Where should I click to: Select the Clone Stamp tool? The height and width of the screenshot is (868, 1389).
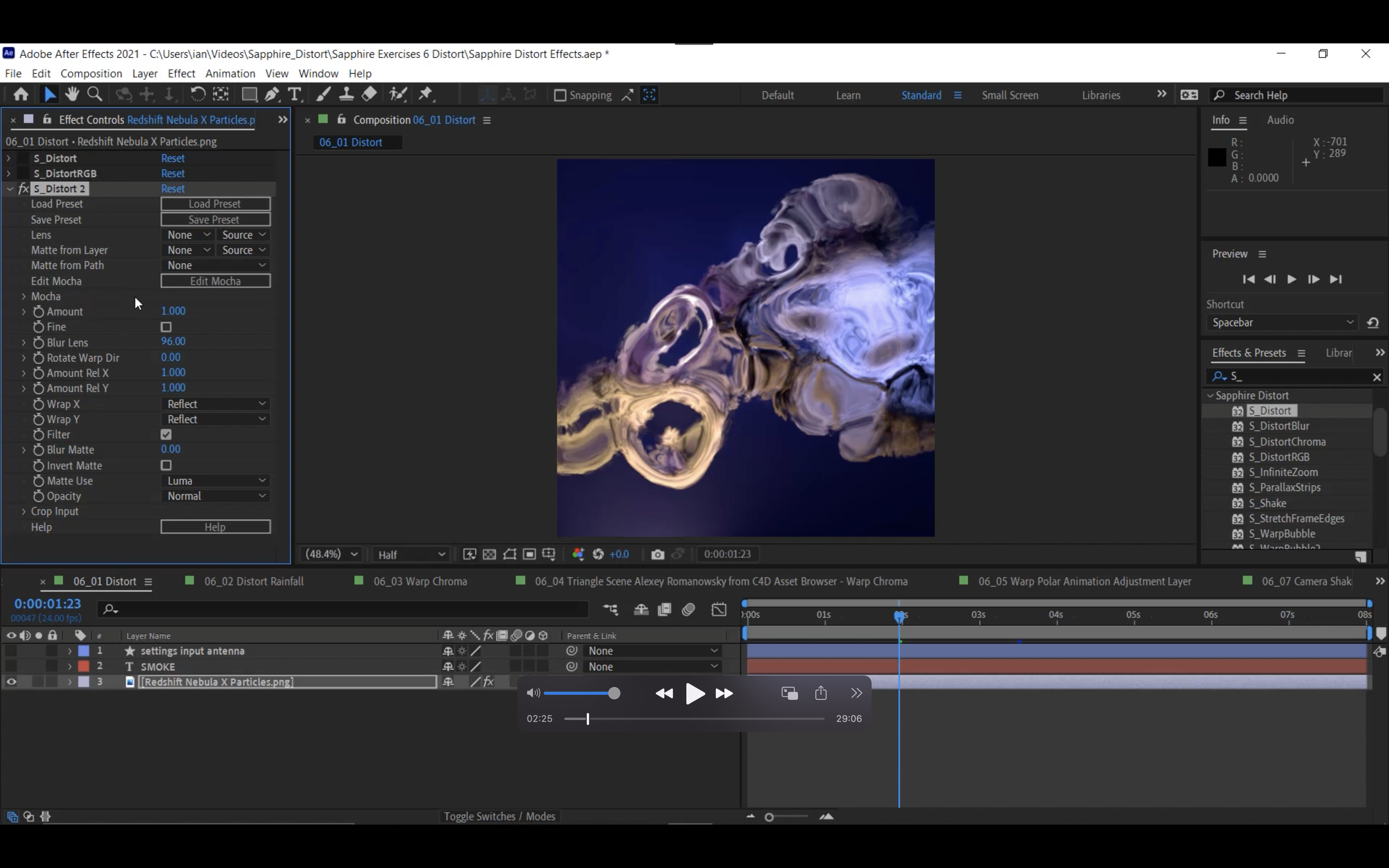tap(346, 95)
